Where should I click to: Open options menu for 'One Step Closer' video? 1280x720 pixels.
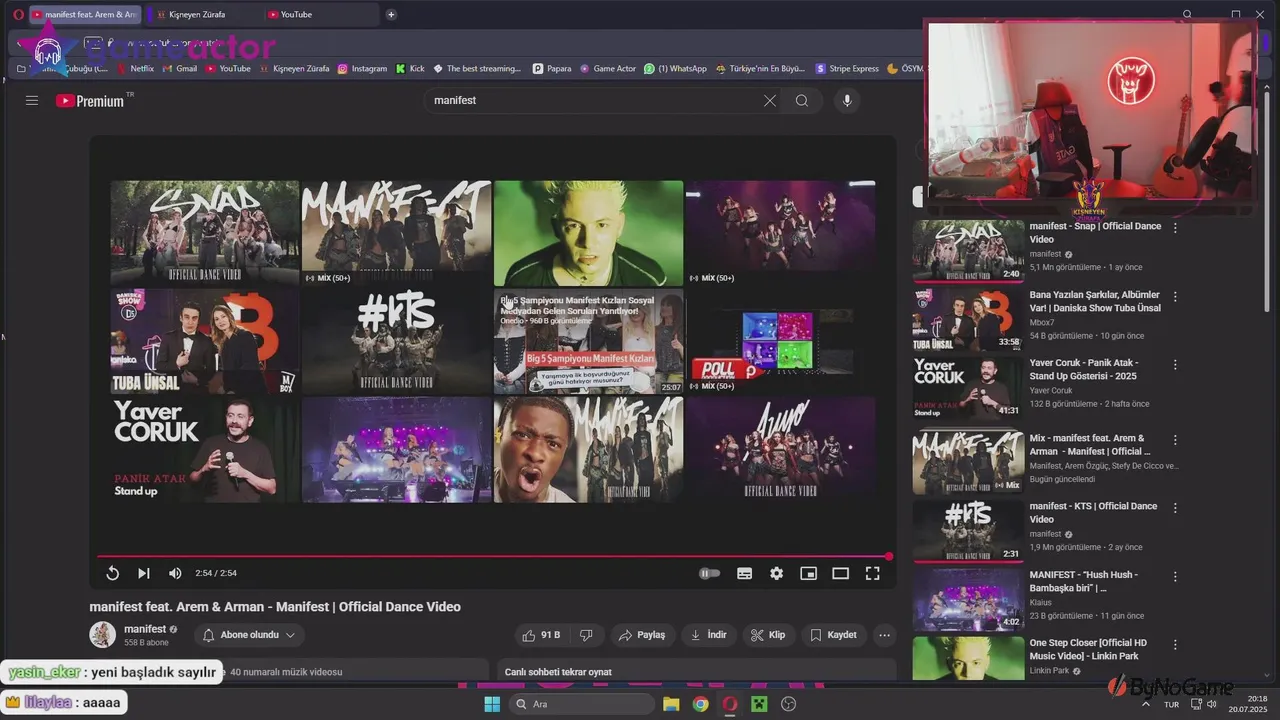tap(1175, 645)
